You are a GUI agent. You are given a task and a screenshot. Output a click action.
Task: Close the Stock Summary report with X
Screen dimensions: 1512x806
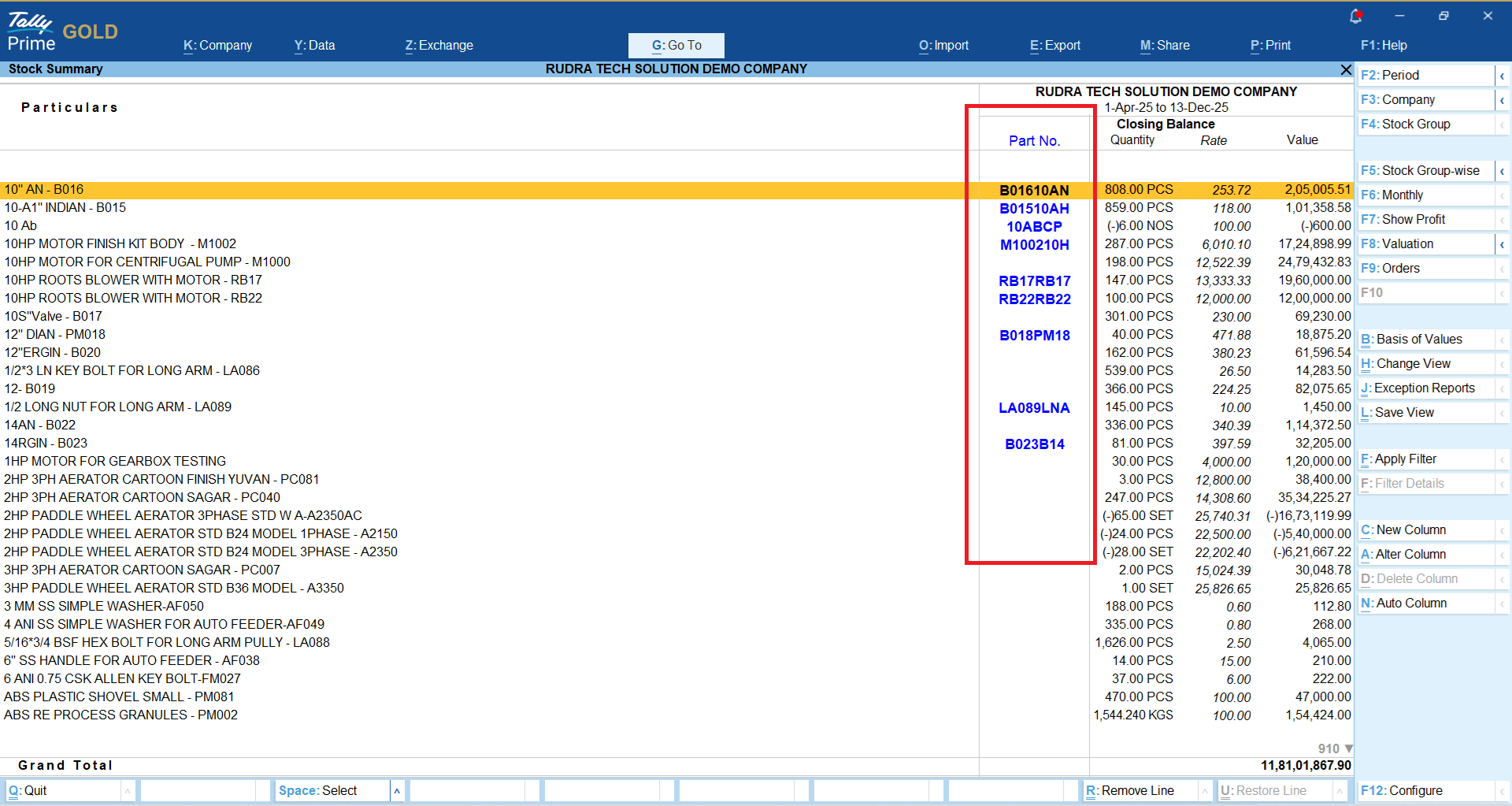coord(1346,70)
